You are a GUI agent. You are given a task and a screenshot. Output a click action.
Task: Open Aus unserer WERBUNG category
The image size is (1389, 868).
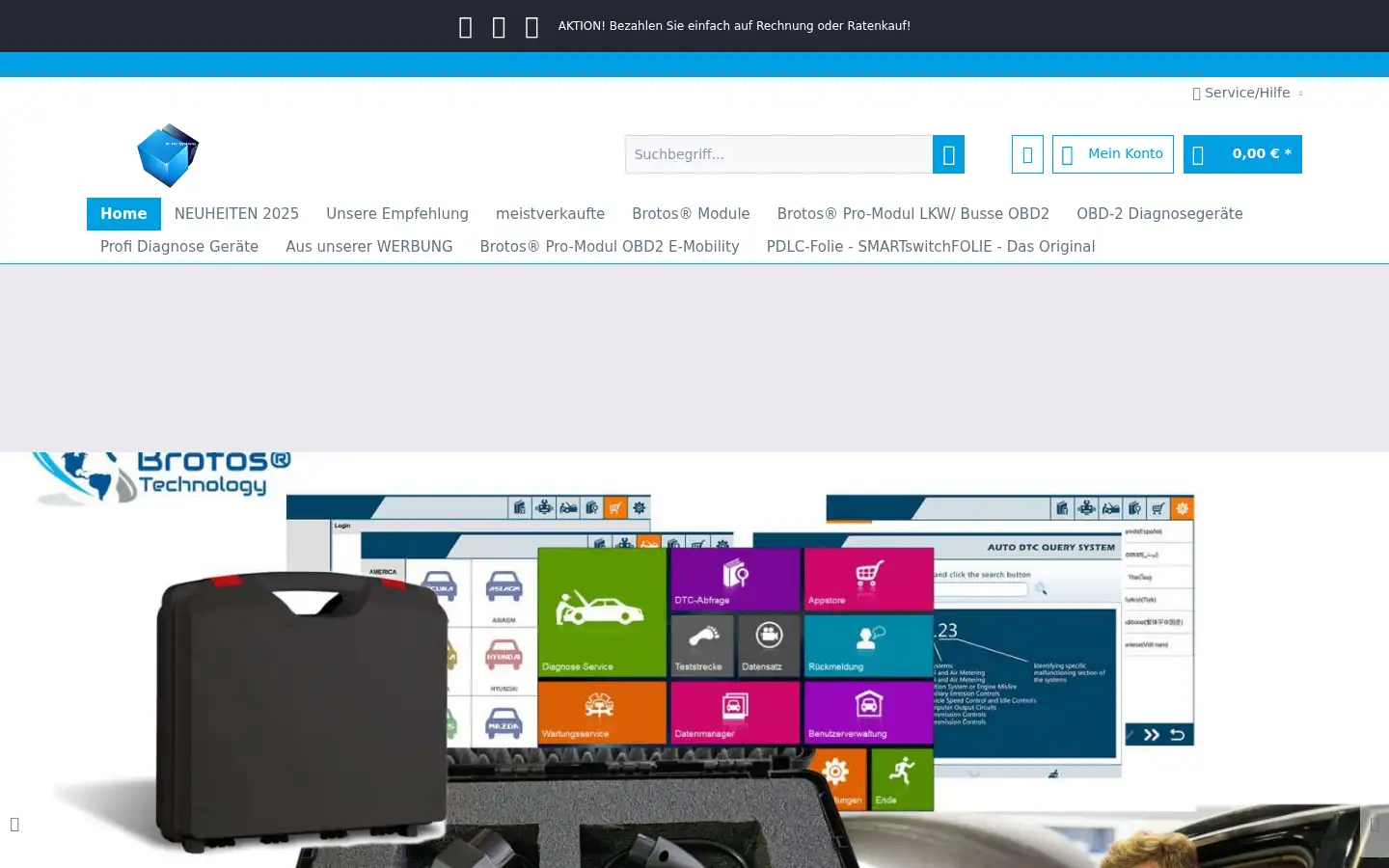click(x=369, y=247)
